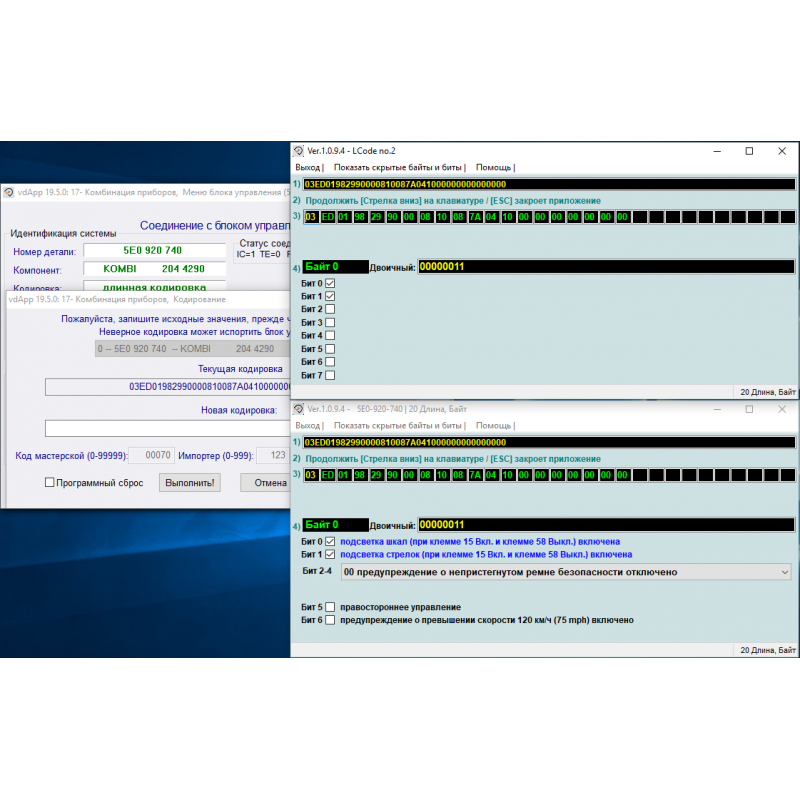Click the LCode no.2 title bar app icon

pos(298,151)
